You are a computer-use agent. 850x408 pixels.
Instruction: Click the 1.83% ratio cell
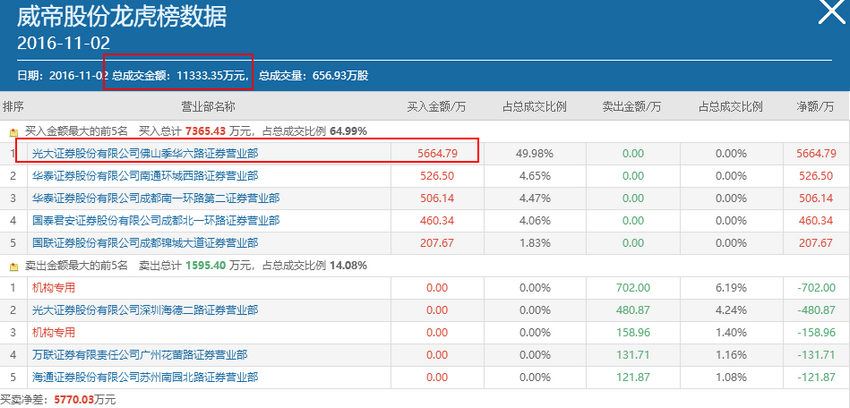coord(535,243)
